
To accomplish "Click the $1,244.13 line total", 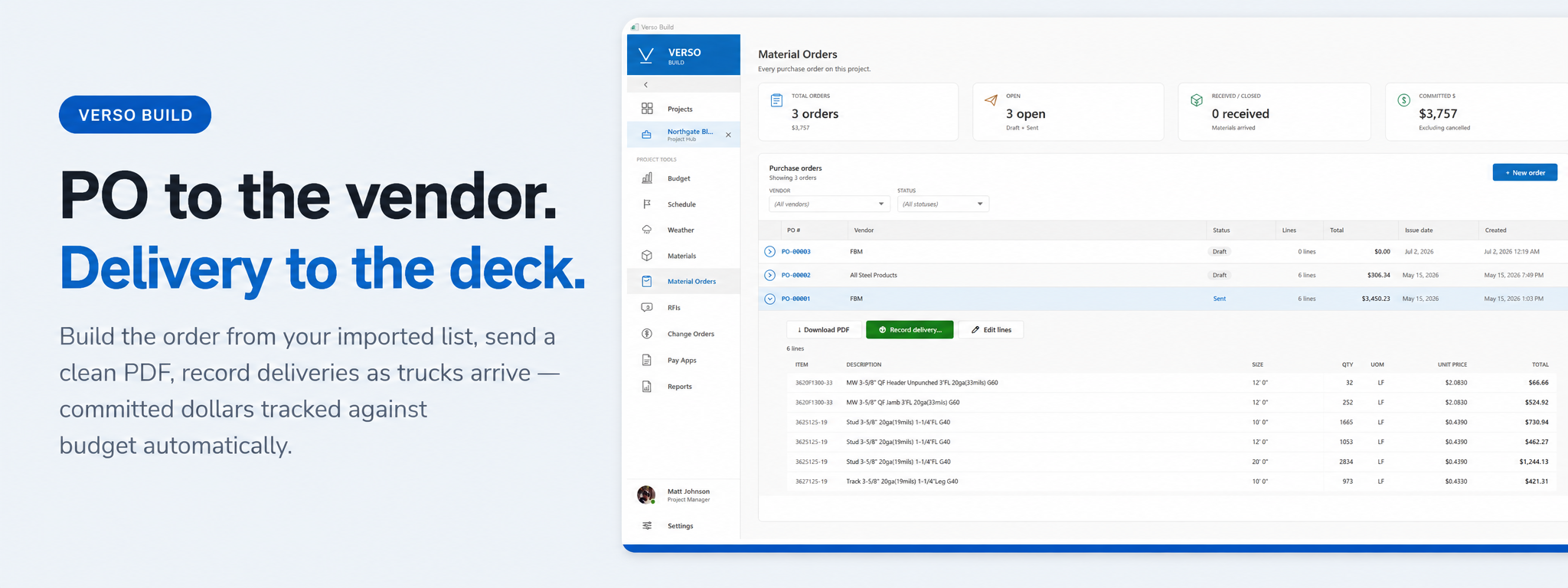I will [x=1534, y=462].
